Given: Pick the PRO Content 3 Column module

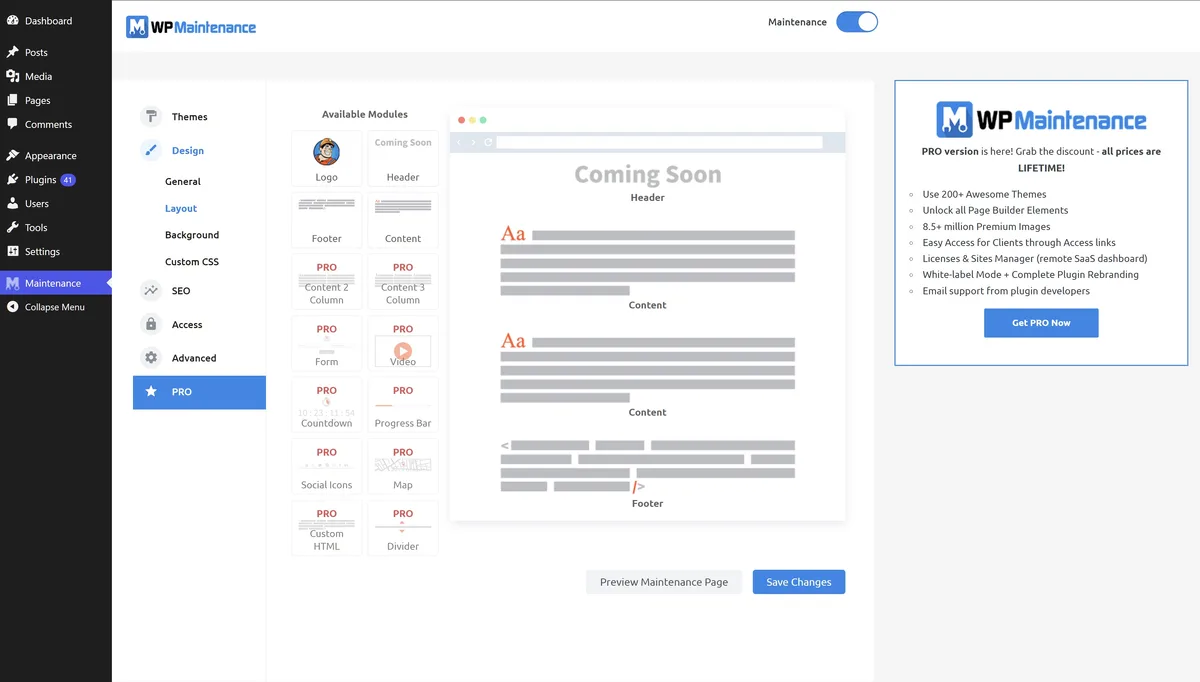Looking at the screenshot, I should tap(403, 281).
